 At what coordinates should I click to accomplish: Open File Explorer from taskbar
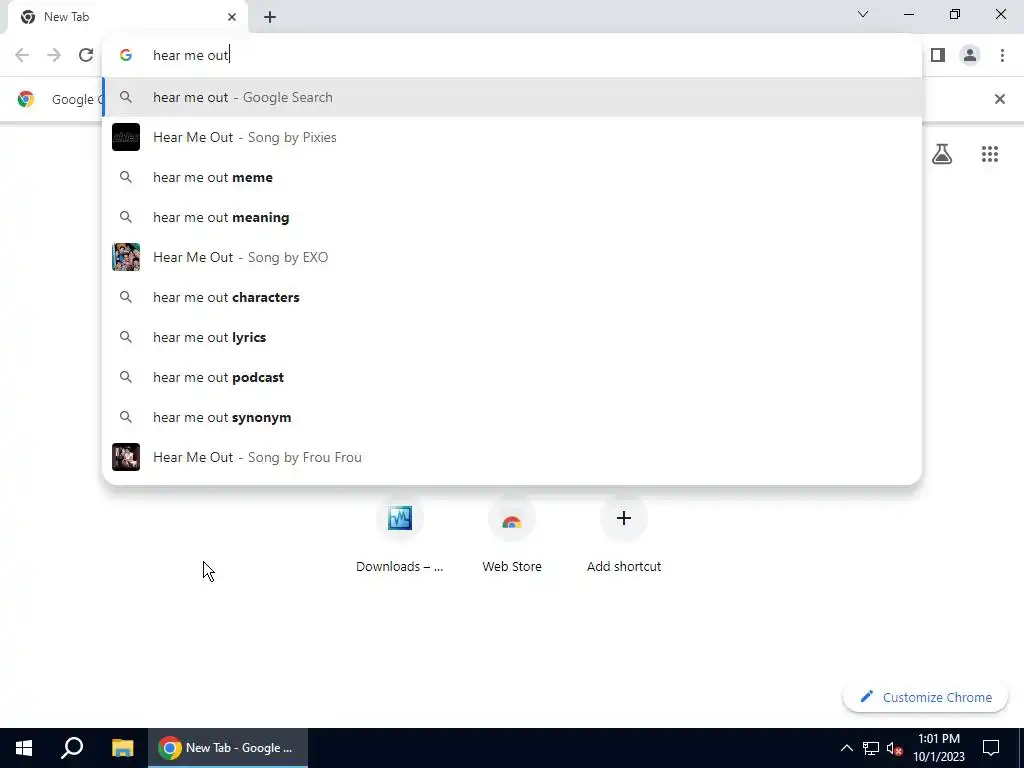coord(122,748)
